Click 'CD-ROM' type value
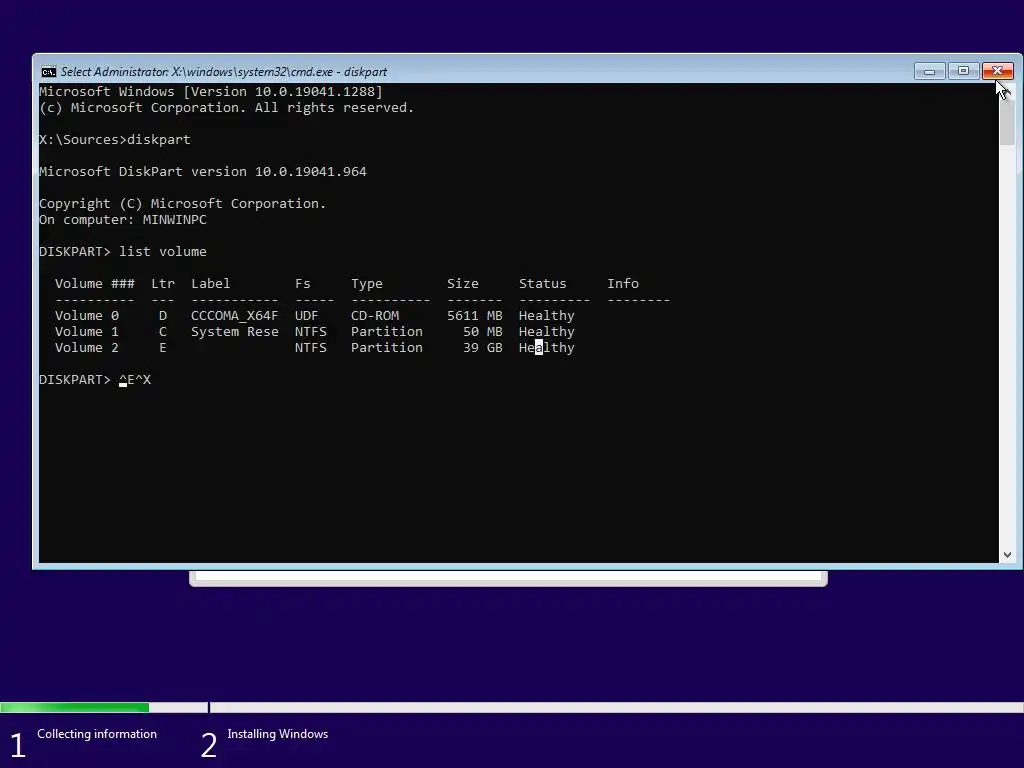The width and height of the screenshot is (1024, 768). [x=374, y=315]
